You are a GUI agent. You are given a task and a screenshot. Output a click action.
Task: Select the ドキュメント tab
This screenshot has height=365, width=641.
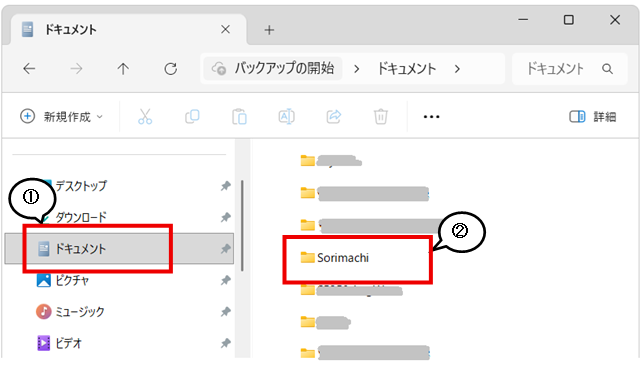[x=129, y=29]
